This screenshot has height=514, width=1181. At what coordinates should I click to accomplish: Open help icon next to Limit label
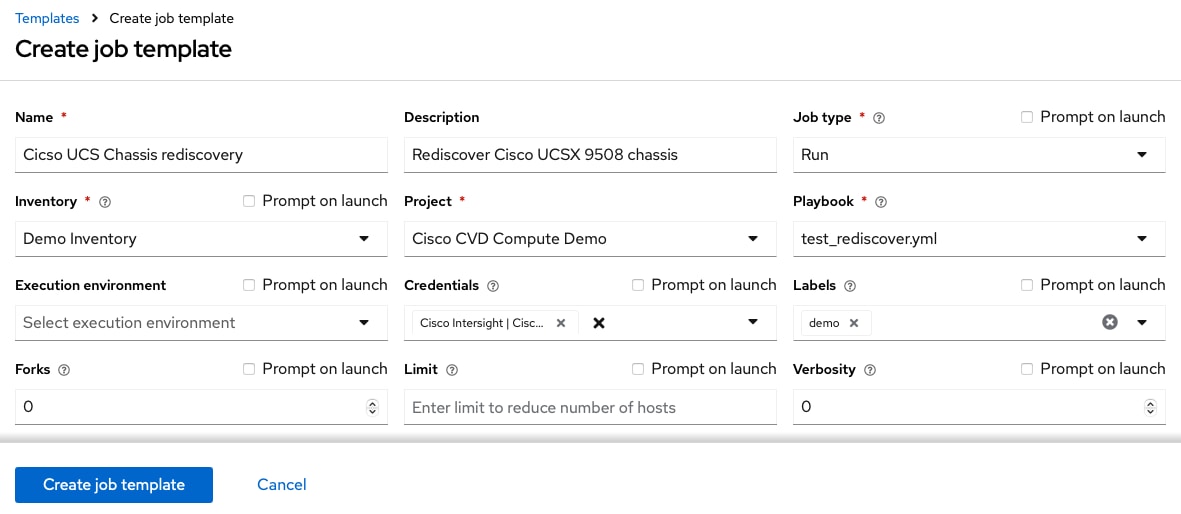point(452,370)
